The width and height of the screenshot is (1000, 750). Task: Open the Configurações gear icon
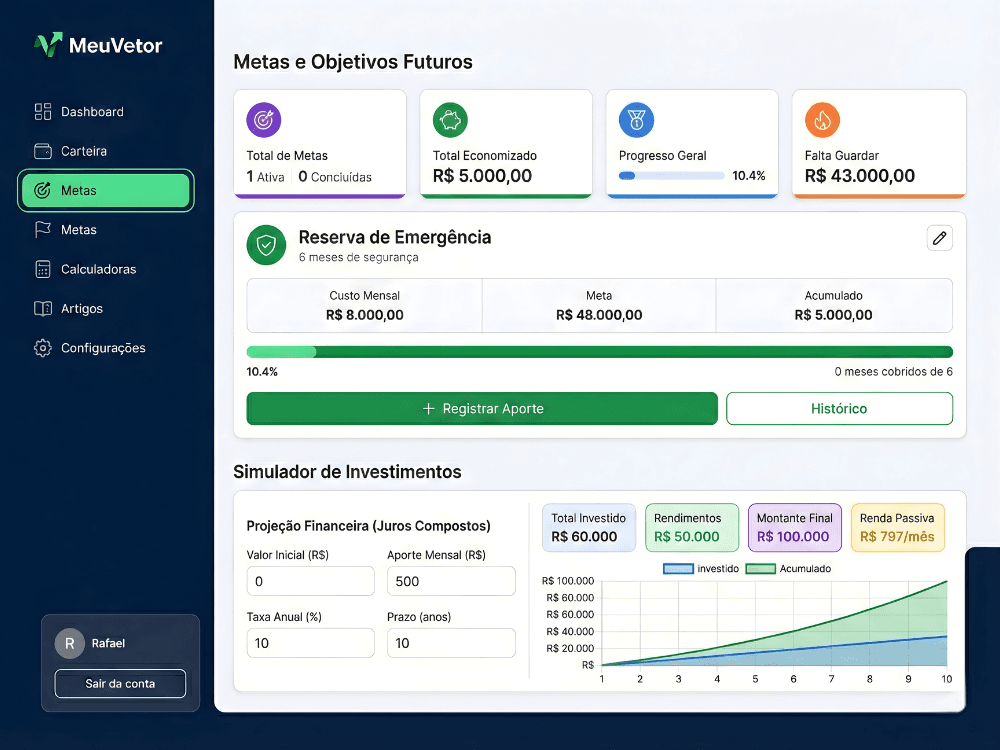42,347
